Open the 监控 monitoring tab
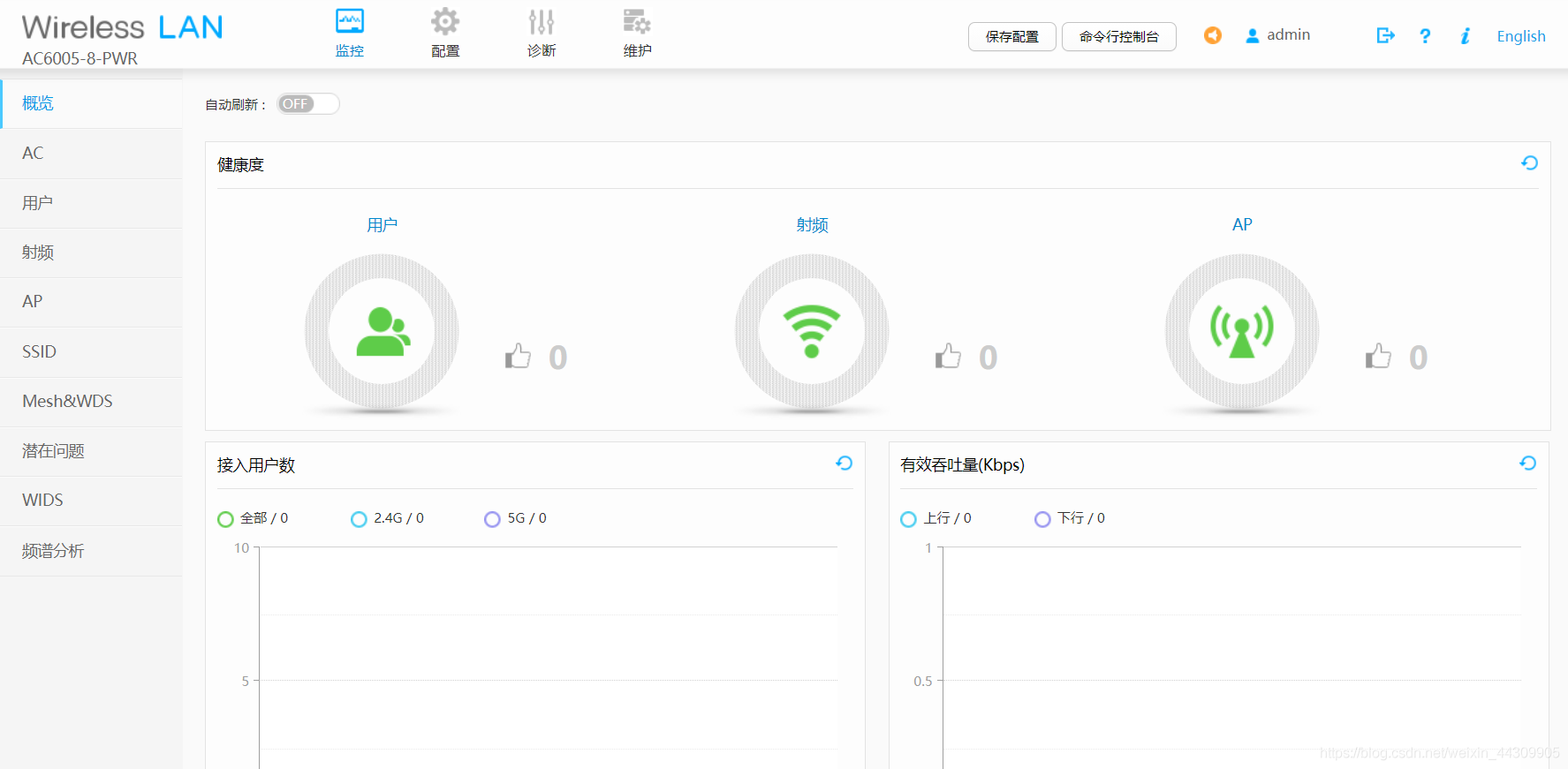Image resolution: width=1568 pixels, height=769 pixels. click(350, 34)
